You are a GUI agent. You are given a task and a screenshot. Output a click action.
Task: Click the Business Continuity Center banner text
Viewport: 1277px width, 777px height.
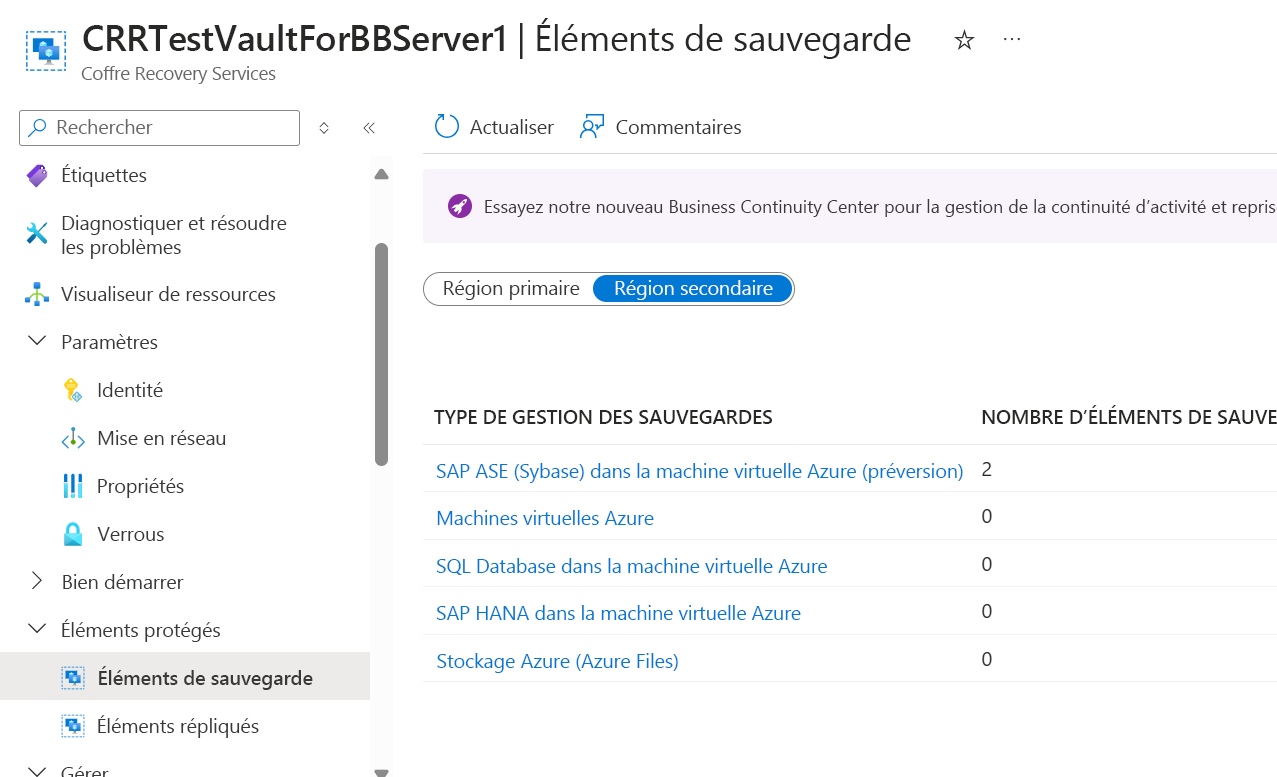tap(880, 207)
